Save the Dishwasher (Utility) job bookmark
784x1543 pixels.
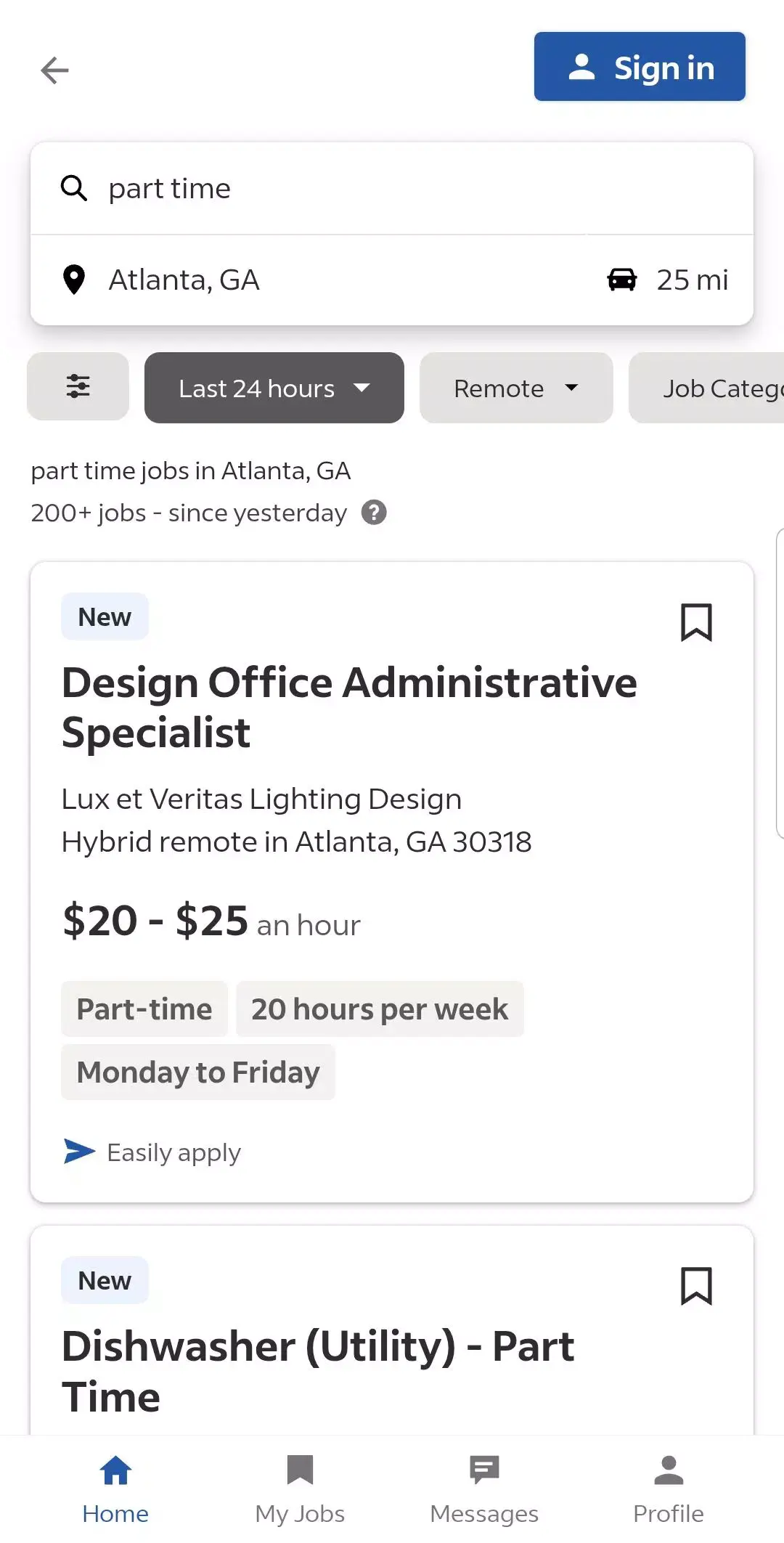[x=696, y=1286]
